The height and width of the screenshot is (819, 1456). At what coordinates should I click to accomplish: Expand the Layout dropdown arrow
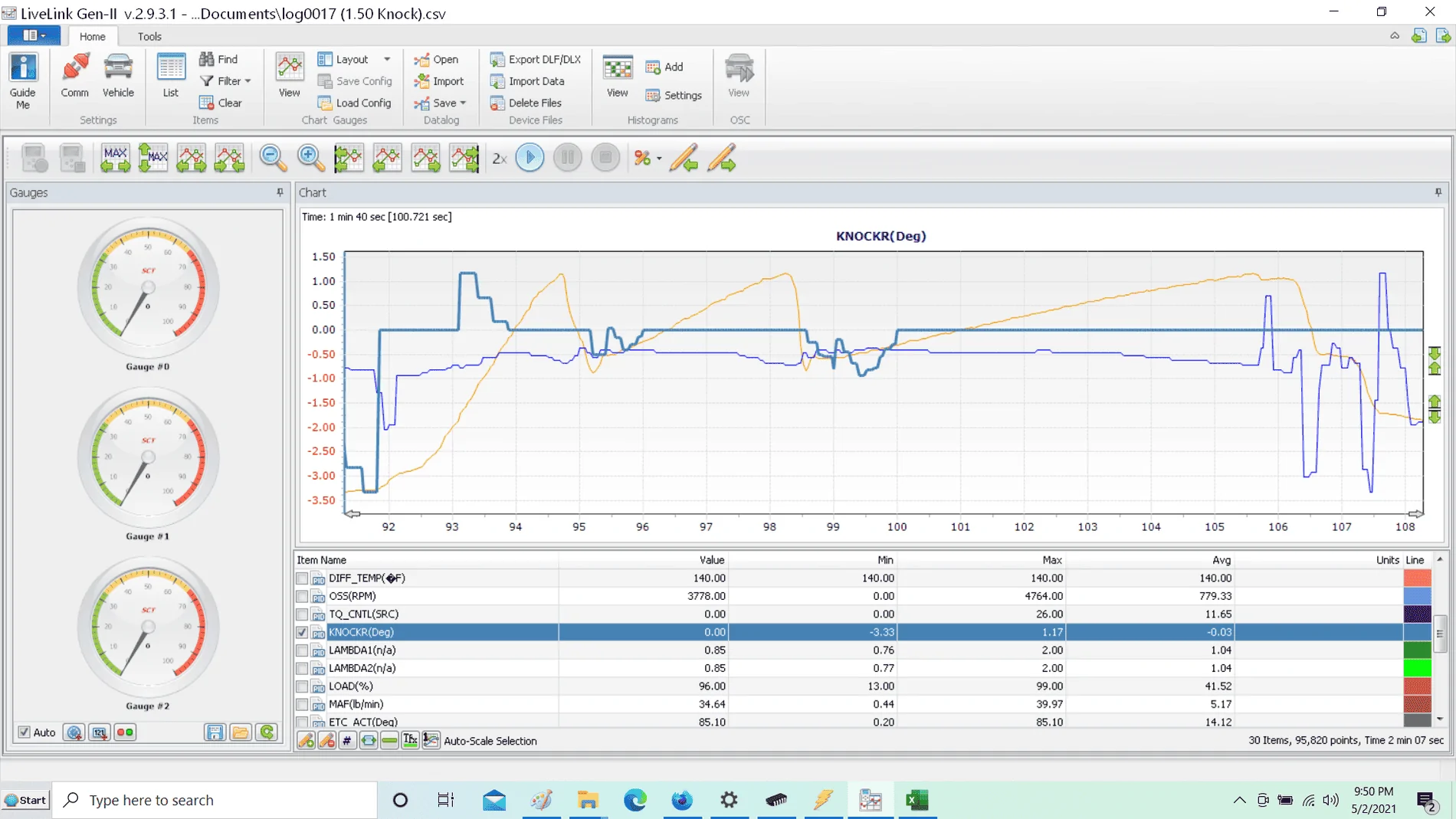coord(387,59)
